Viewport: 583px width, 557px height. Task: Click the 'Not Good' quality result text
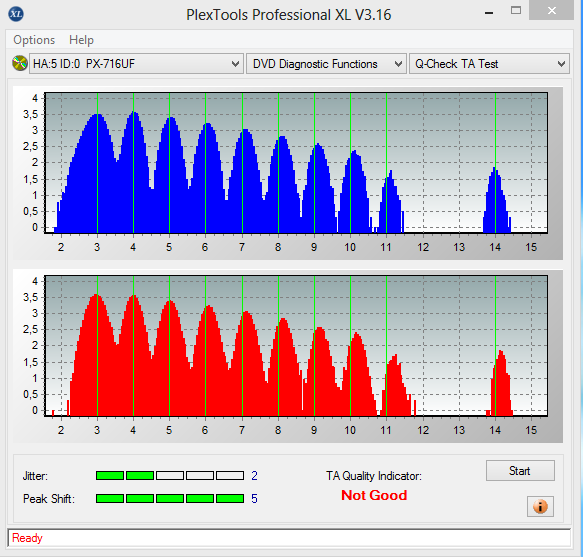pos(374,495)
